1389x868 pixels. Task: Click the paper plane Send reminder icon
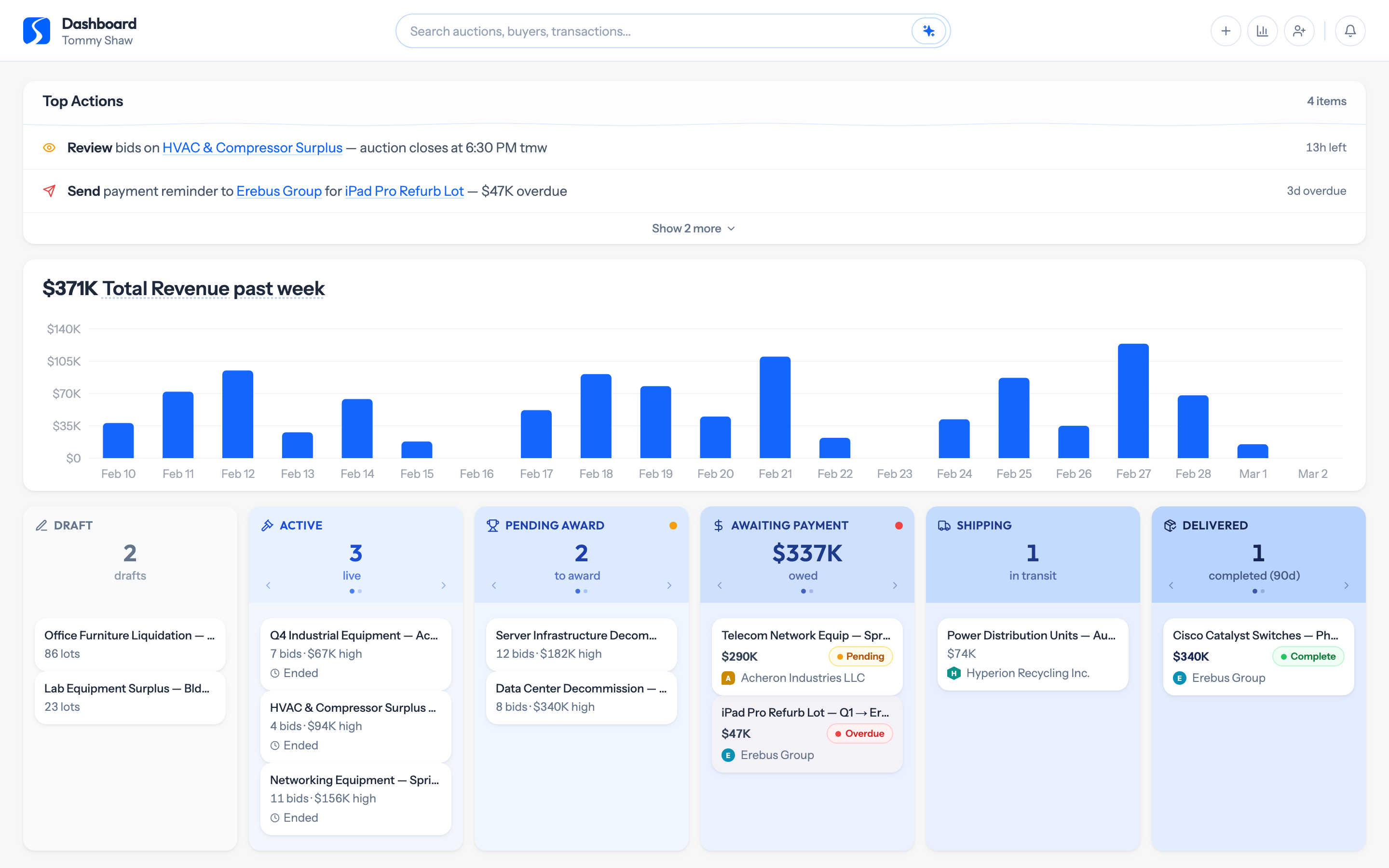pyautogui.click(x=49, y=190)
